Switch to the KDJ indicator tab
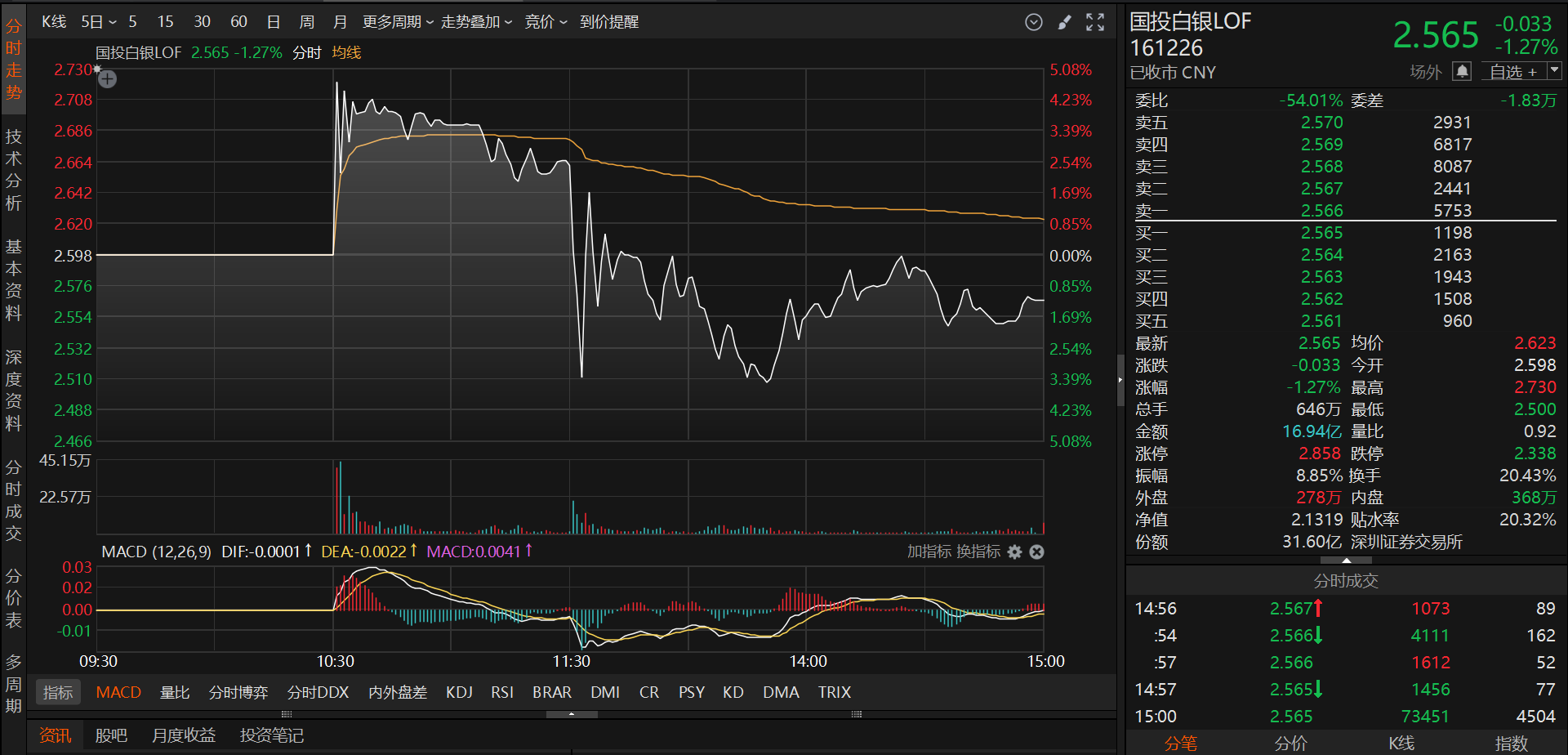This screenshot has width=1568, height=755. pos(459,693)
